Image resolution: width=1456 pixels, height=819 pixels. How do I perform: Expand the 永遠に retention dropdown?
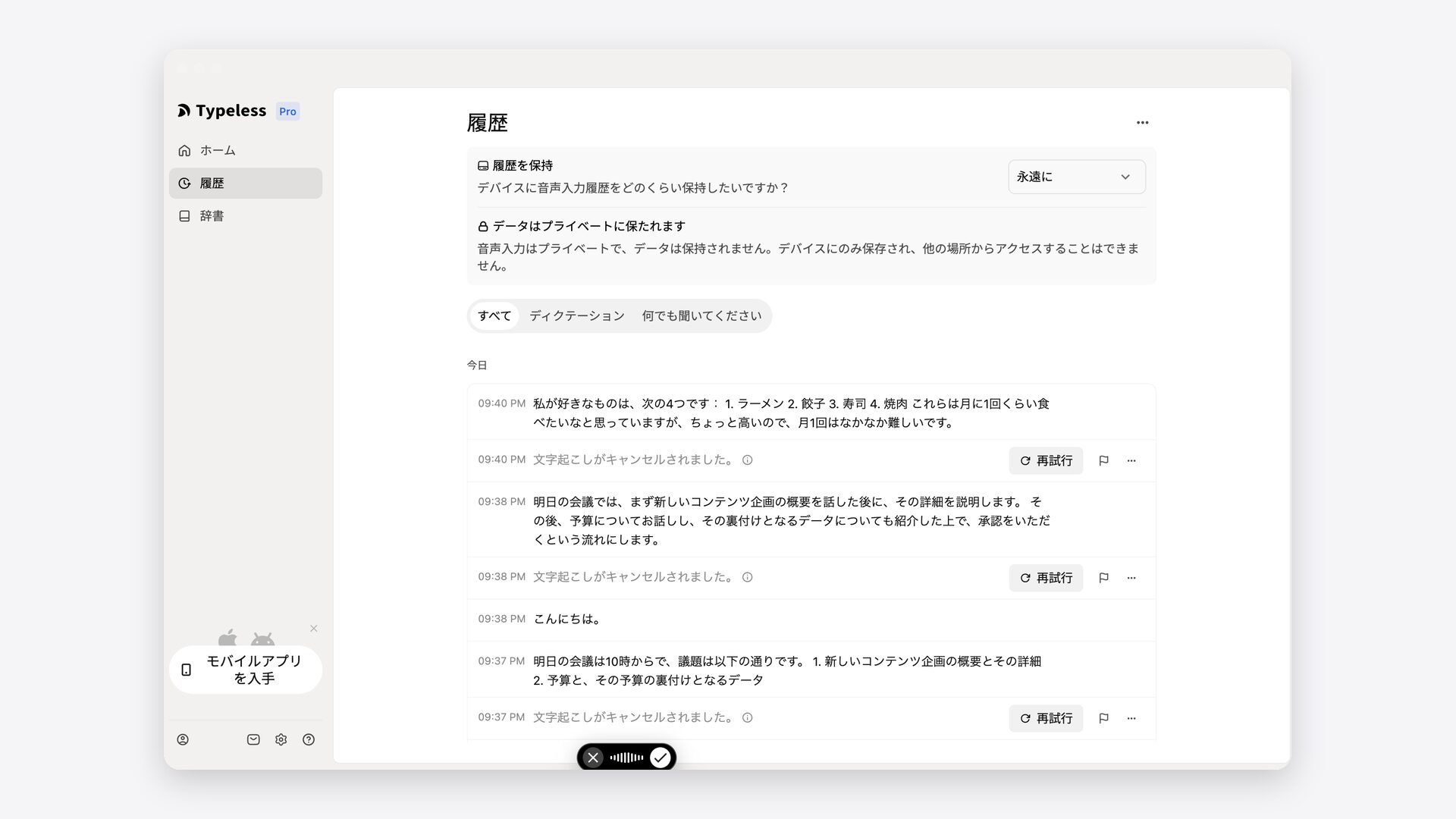click(1076, 177)
